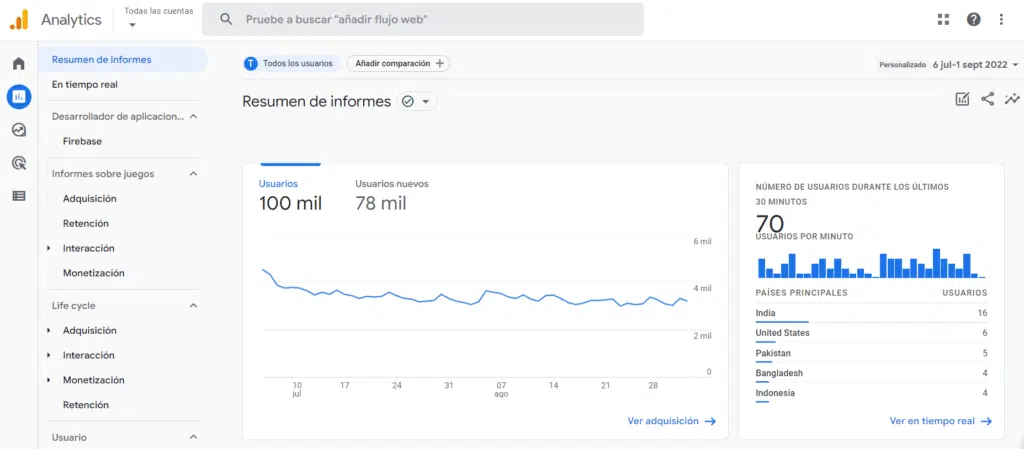Click the Pakistan country row

[x=871, y=354]
